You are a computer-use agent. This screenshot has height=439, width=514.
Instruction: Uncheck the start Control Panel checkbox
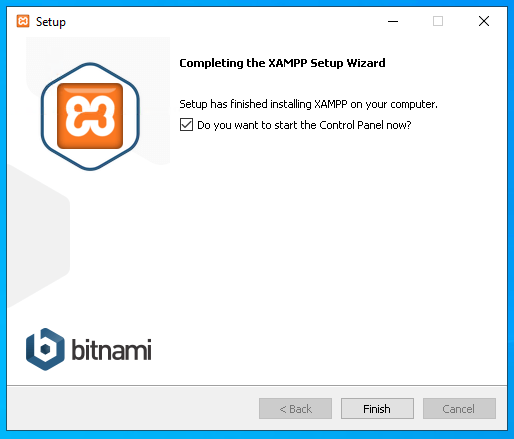pyautogui.click(x=186, y=125)
